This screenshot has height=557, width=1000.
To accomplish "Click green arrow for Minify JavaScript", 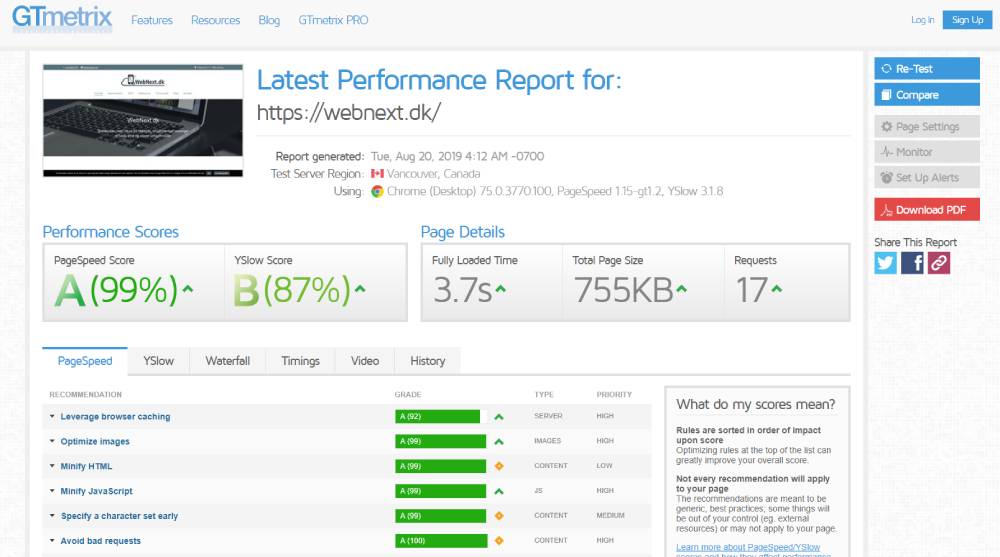I will 499,491.
